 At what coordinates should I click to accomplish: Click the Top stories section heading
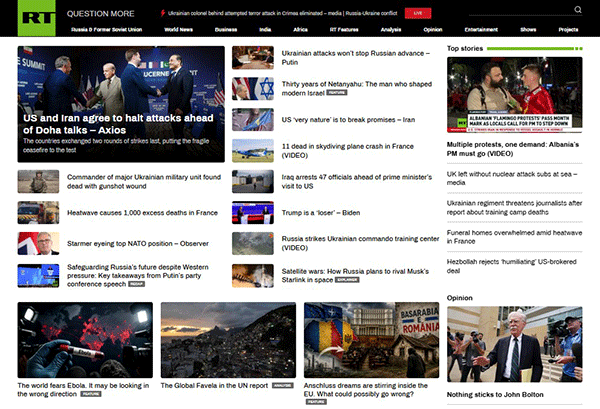[465, 48]
